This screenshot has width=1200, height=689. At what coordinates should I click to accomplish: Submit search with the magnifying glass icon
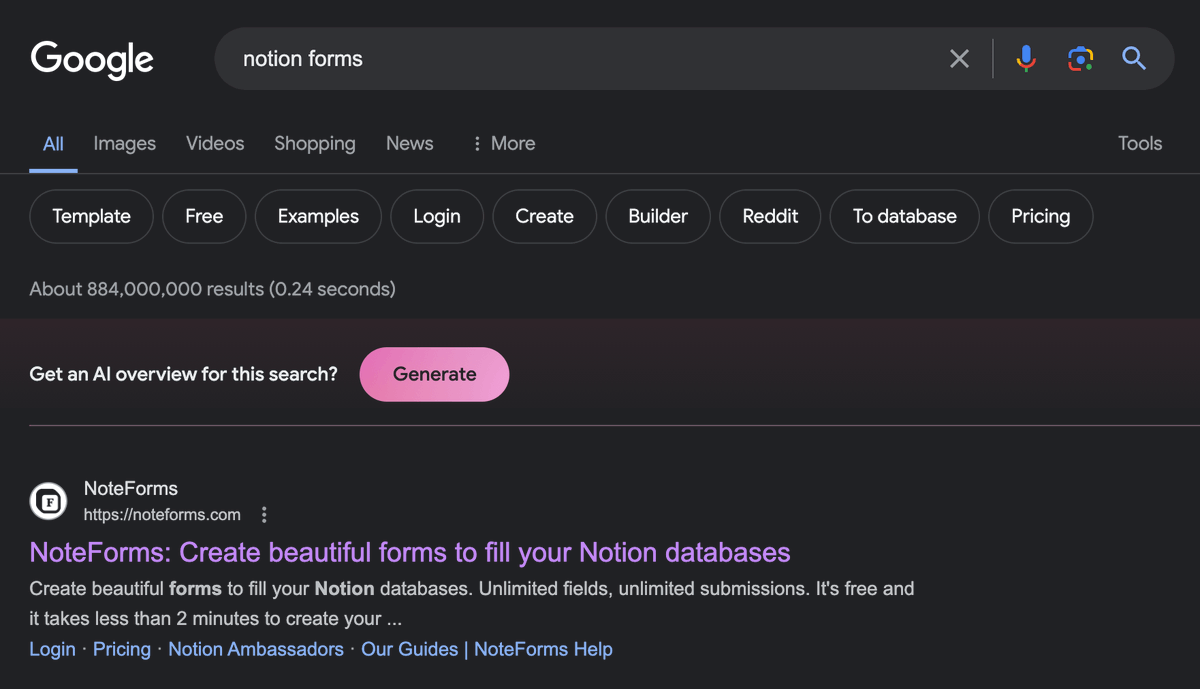click(x=1134, y=59)
